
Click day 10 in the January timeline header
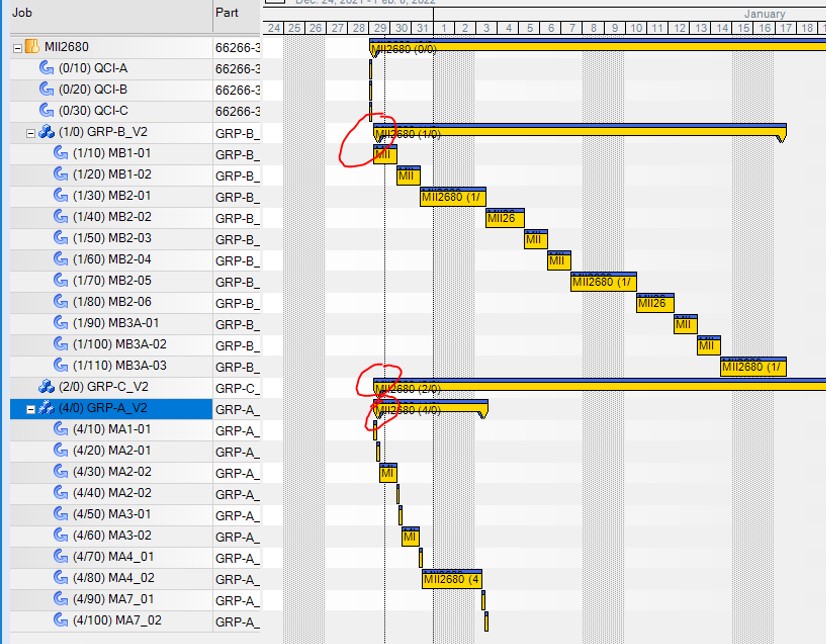click(636, 28)
